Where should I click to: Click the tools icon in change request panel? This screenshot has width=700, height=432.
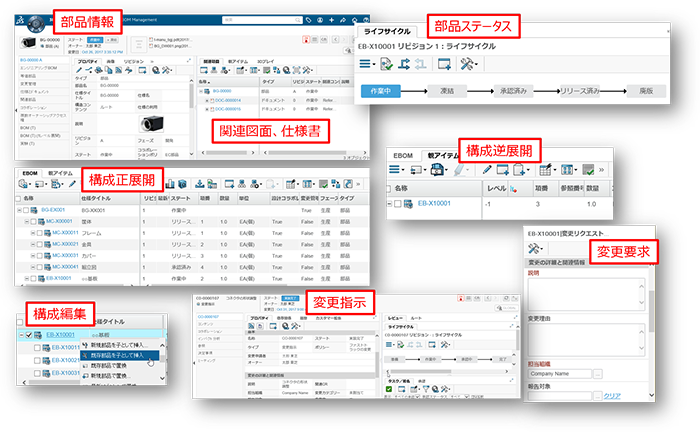pyautogui.click(x=534, y=246)
